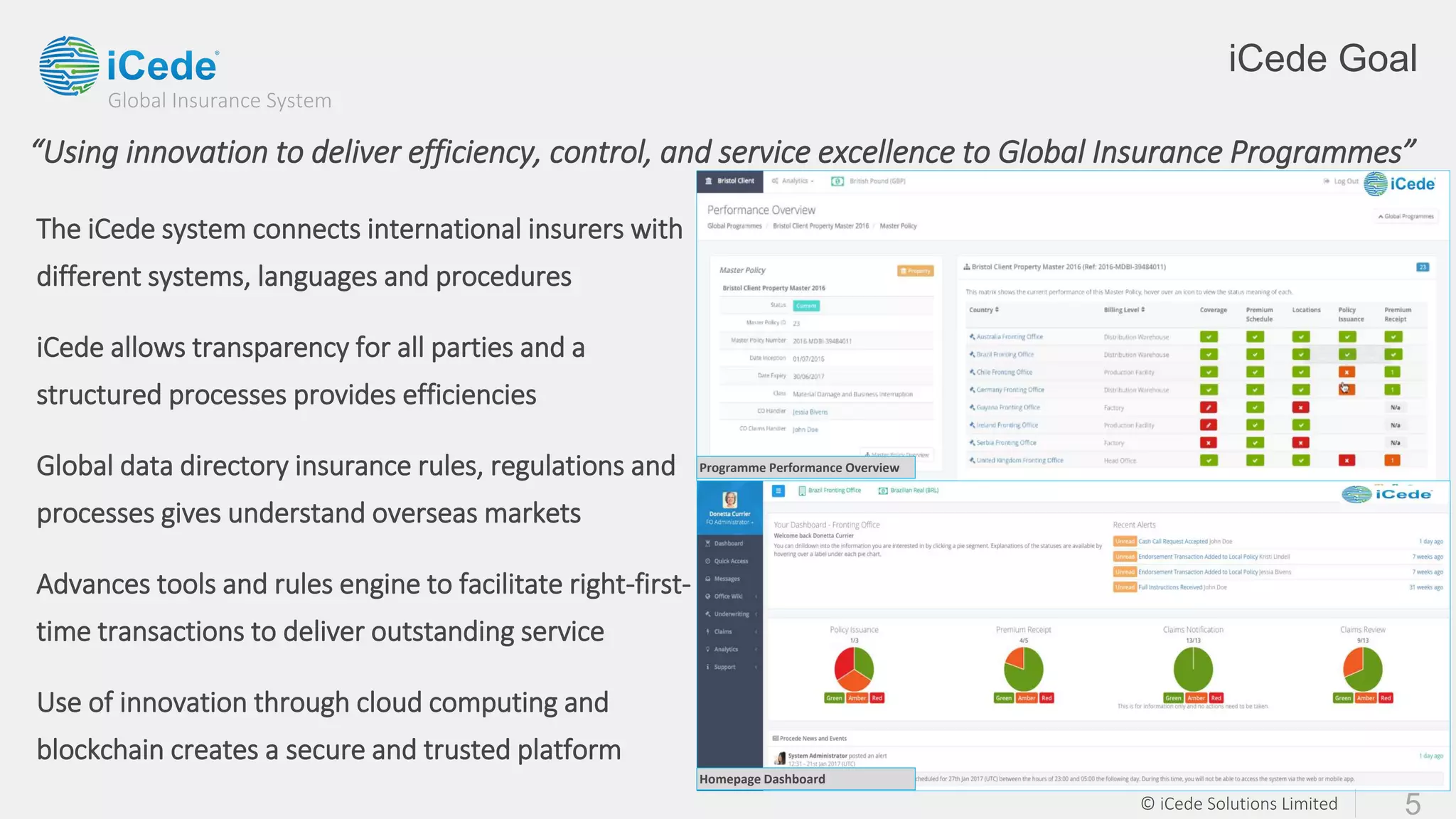Expand the Underwriting sidebar menu
Image resolution: width=1456 pixels, height=819 pixels.
click(x=732, y=614)
